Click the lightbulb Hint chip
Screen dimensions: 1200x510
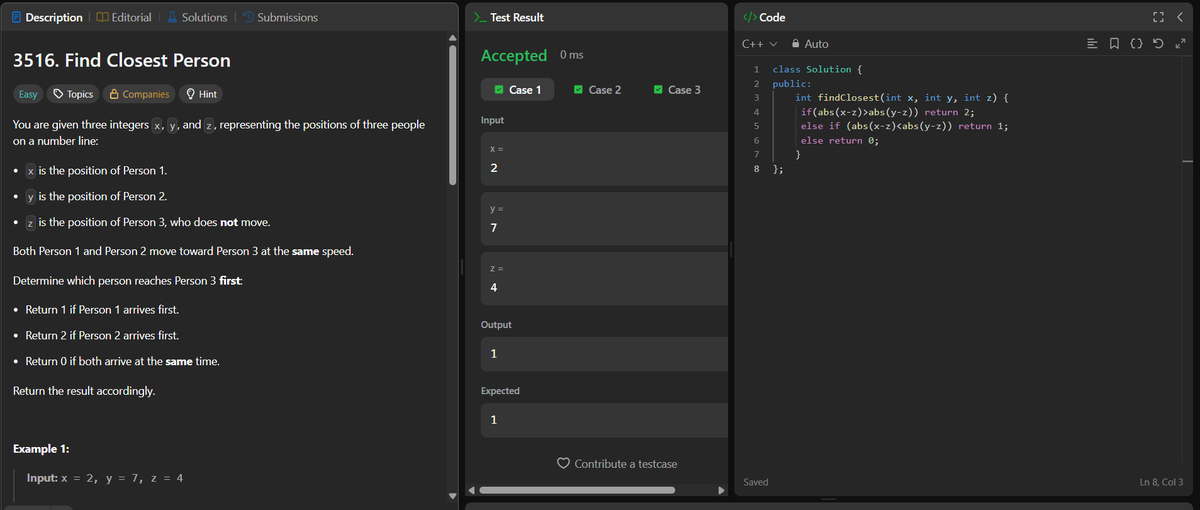[200, 94]
